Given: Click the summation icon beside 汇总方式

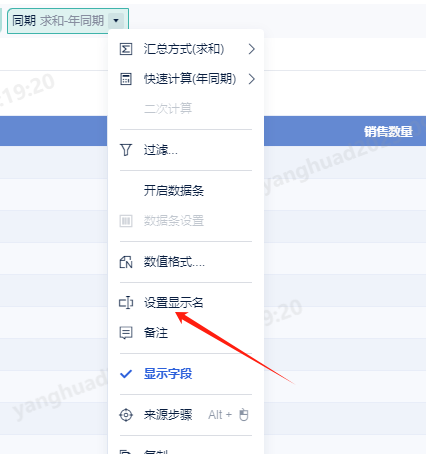Looking at the screenshot, I should click(x=126, y=49).
